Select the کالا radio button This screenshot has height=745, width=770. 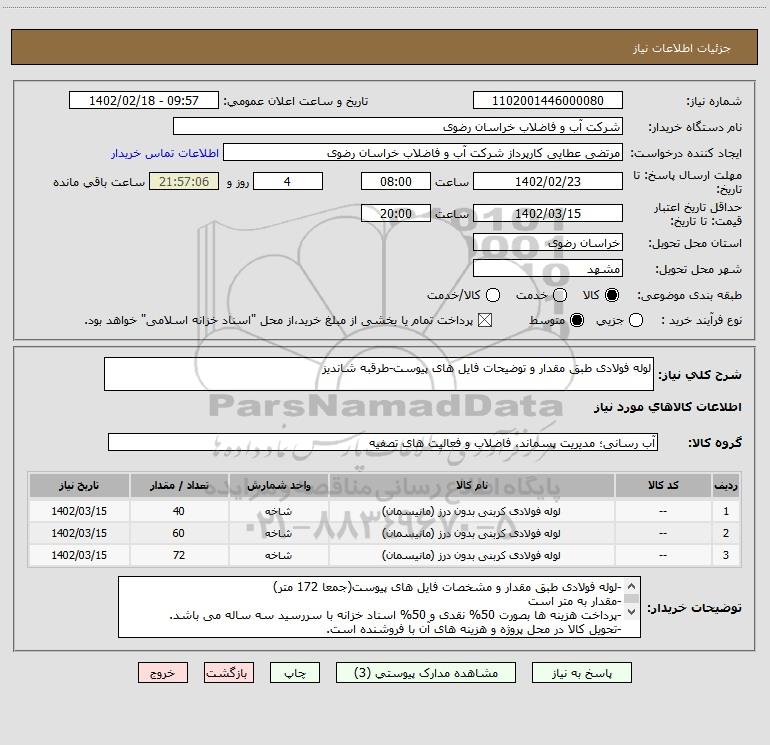pos(612,295)
